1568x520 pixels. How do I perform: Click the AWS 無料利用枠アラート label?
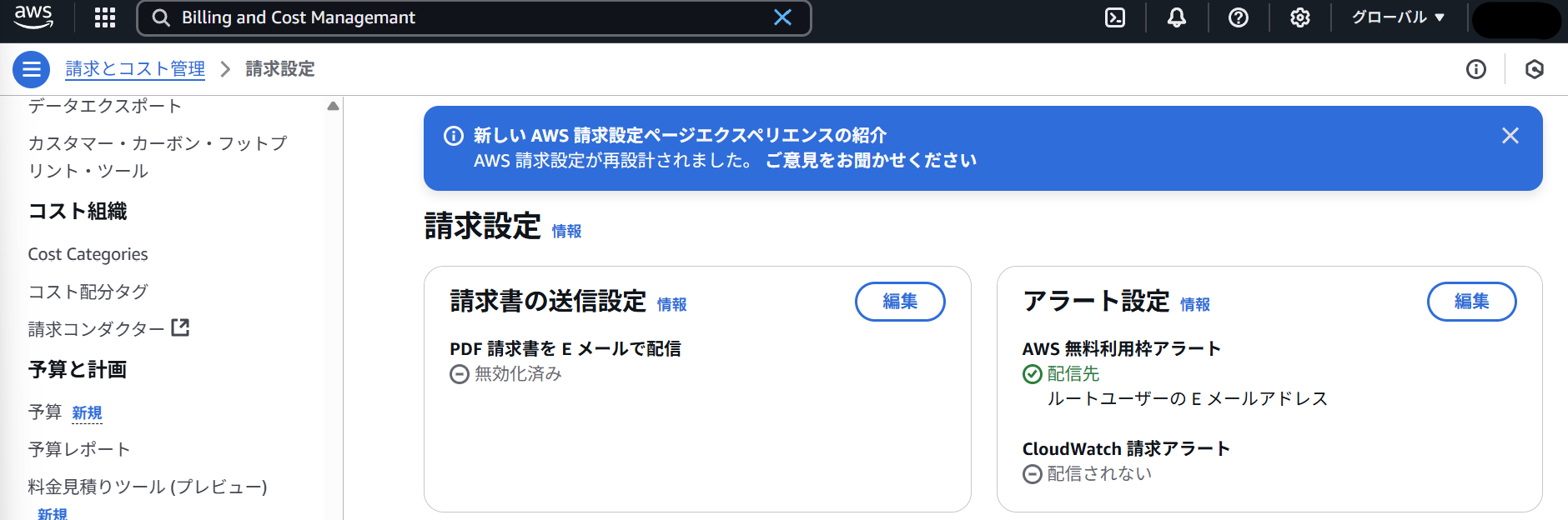[x=1122, y=348]
